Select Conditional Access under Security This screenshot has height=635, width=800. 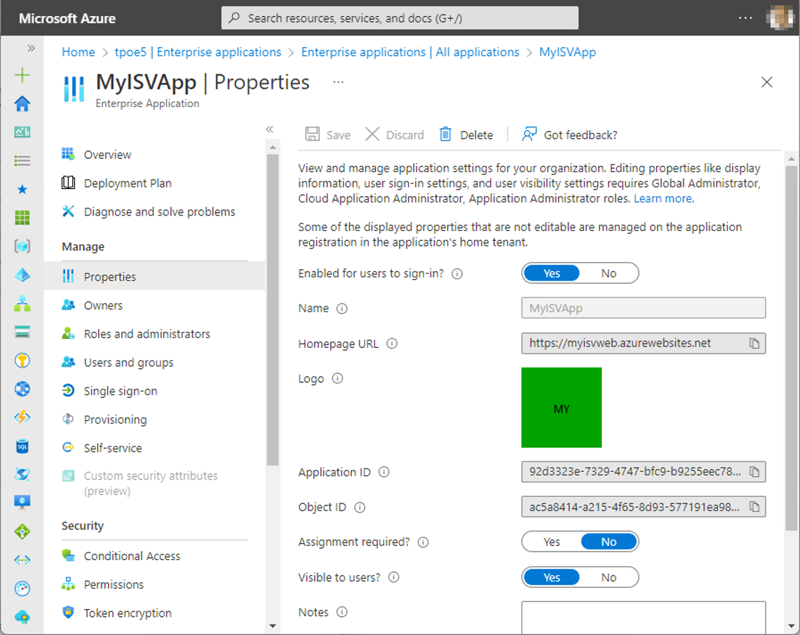click(132, 556)
